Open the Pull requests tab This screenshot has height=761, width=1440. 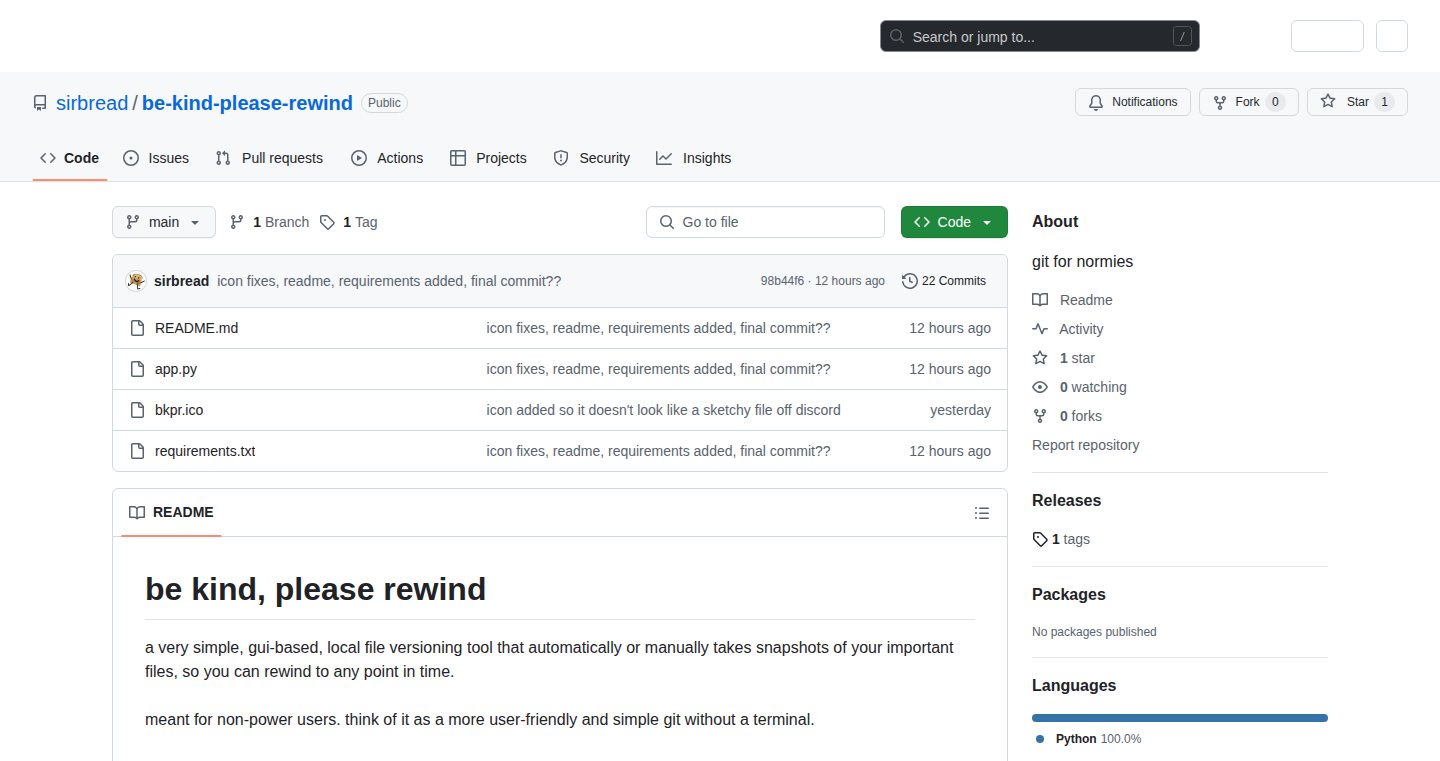pyautogui.click(x=269, y=158)
